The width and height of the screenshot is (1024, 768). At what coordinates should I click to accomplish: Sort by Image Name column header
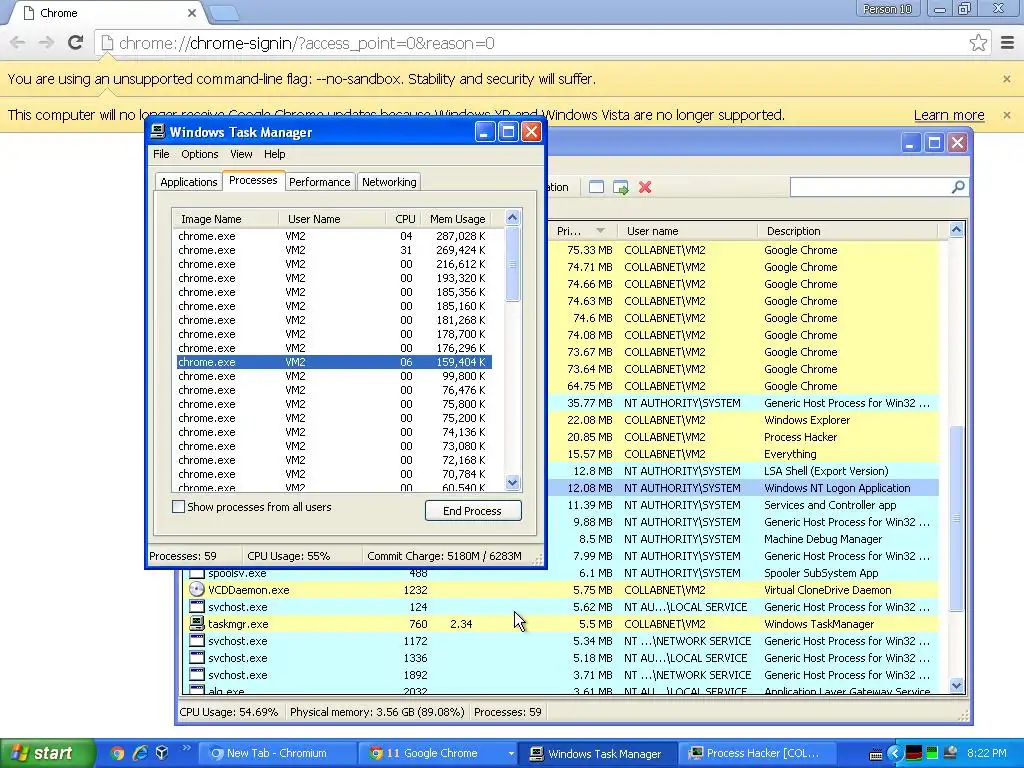point(225,219)
